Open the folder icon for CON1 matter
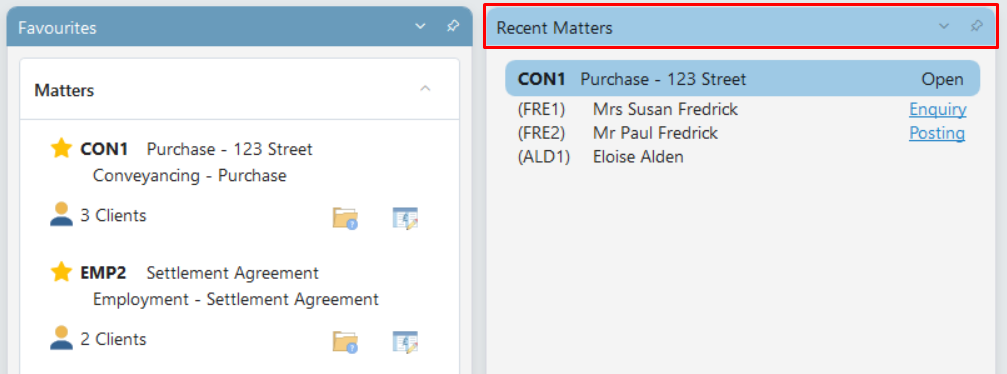1007x374 pixels. point(345,218)
